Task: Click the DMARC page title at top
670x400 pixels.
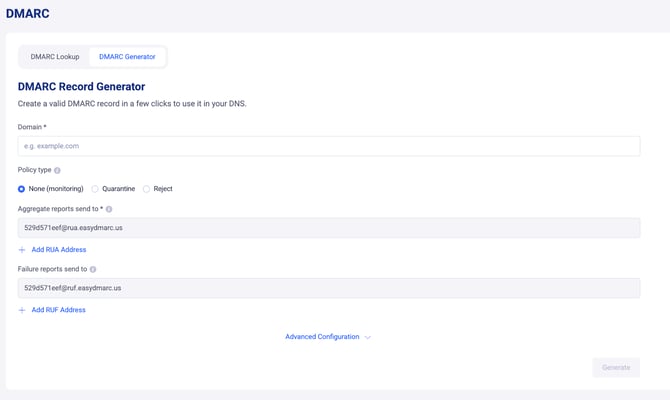Action: (28, 14)
